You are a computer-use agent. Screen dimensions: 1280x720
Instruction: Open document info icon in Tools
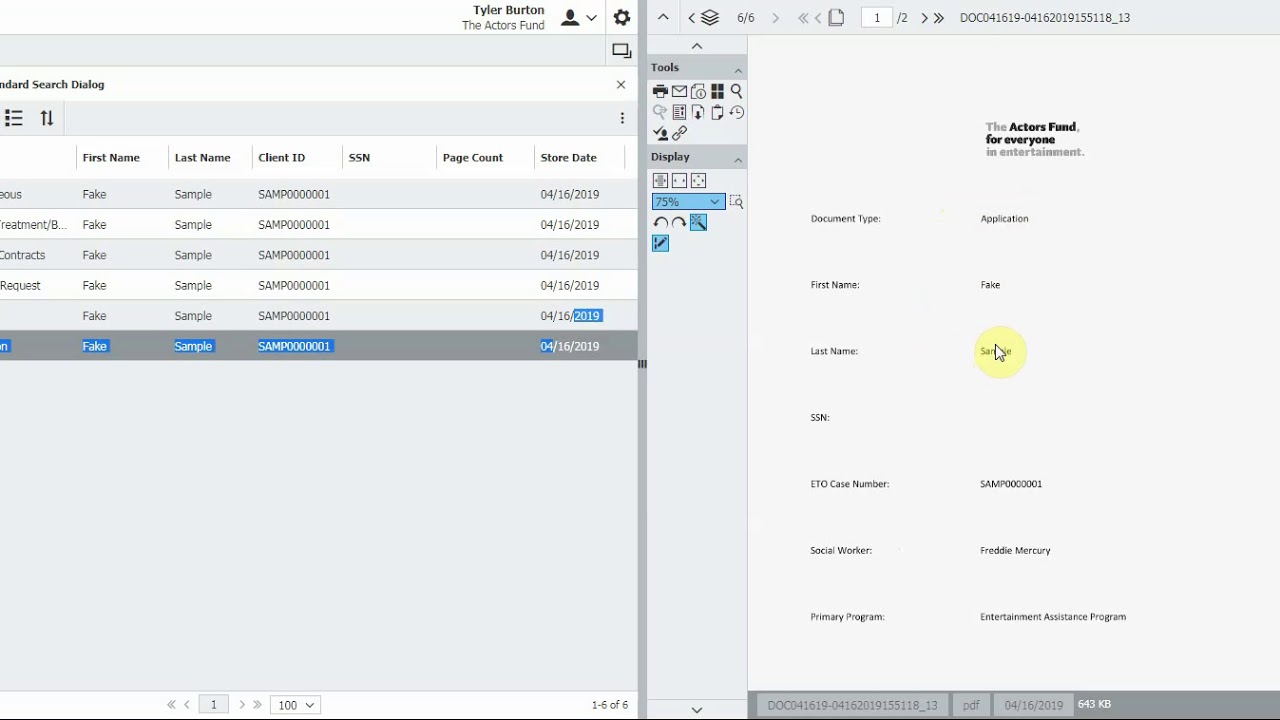698,91
